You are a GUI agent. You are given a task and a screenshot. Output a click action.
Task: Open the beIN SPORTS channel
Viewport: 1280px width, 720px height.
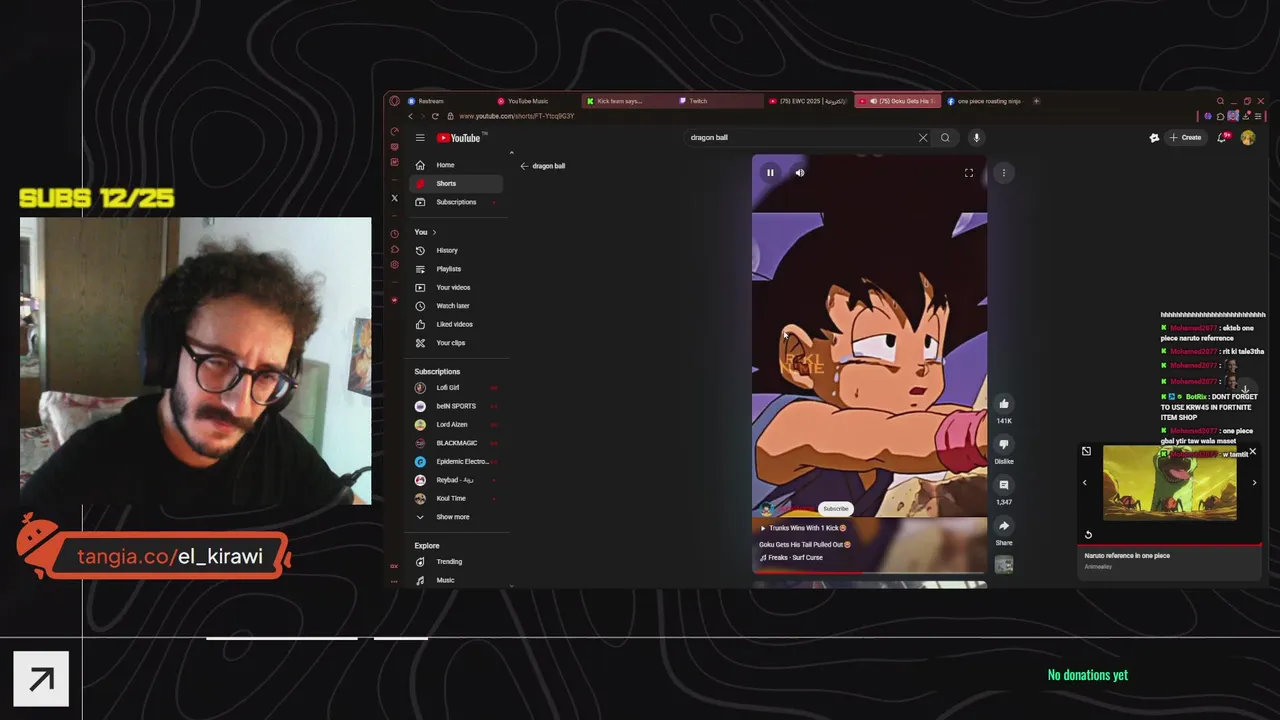(x=456, y=406)
